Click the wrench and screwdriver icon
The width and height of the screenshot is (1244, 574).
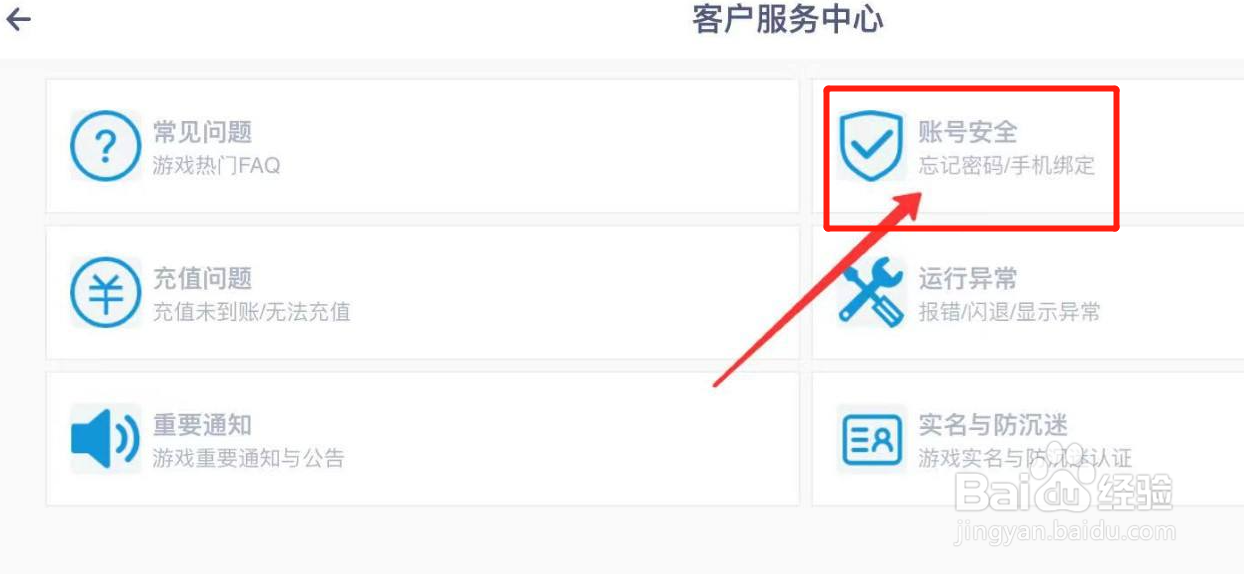point(871,293)
